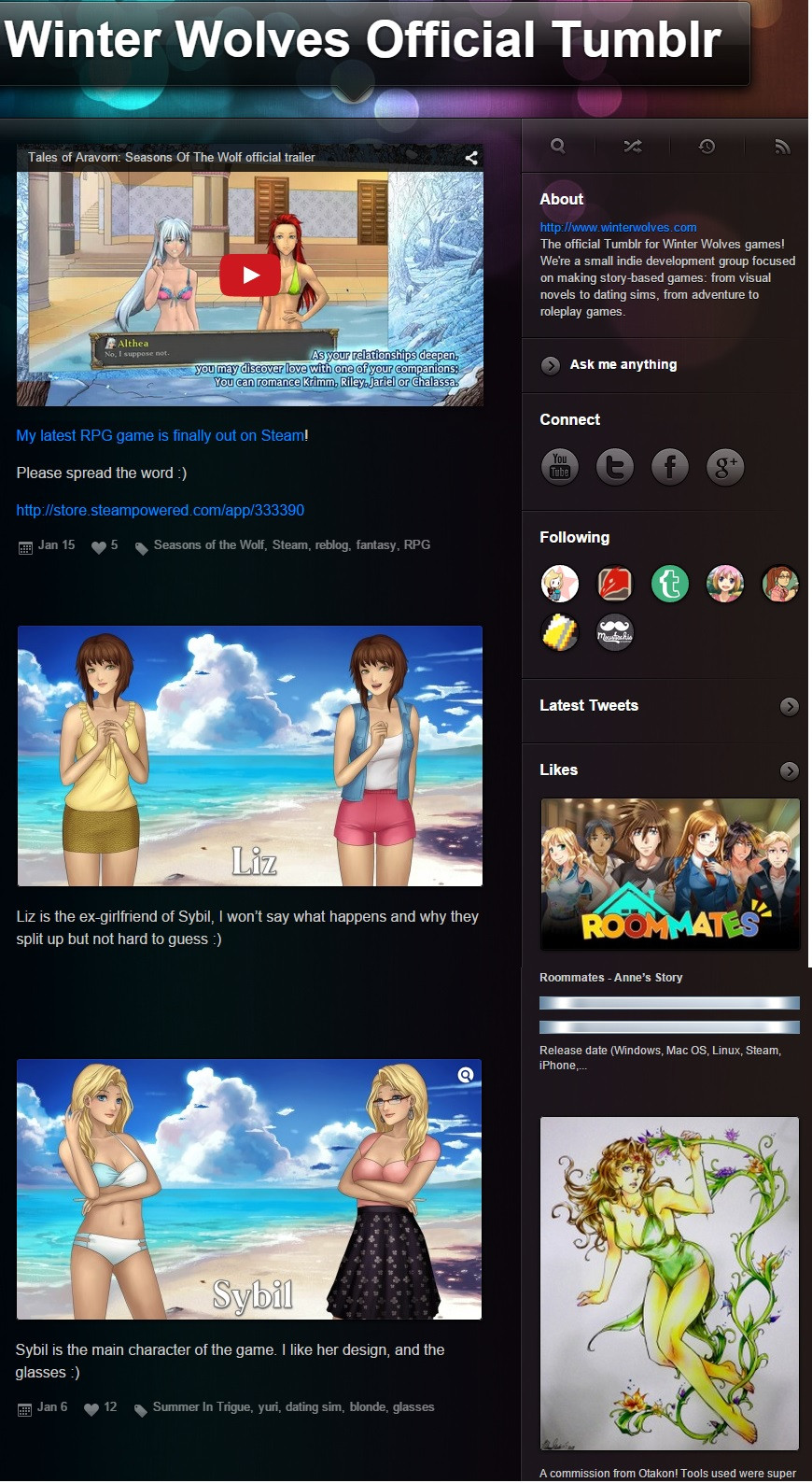The height and width of the screenshot is (1483, 812).
Task: Click the tag icon on Jan 6 post
Action: (x=140, y=1410)
